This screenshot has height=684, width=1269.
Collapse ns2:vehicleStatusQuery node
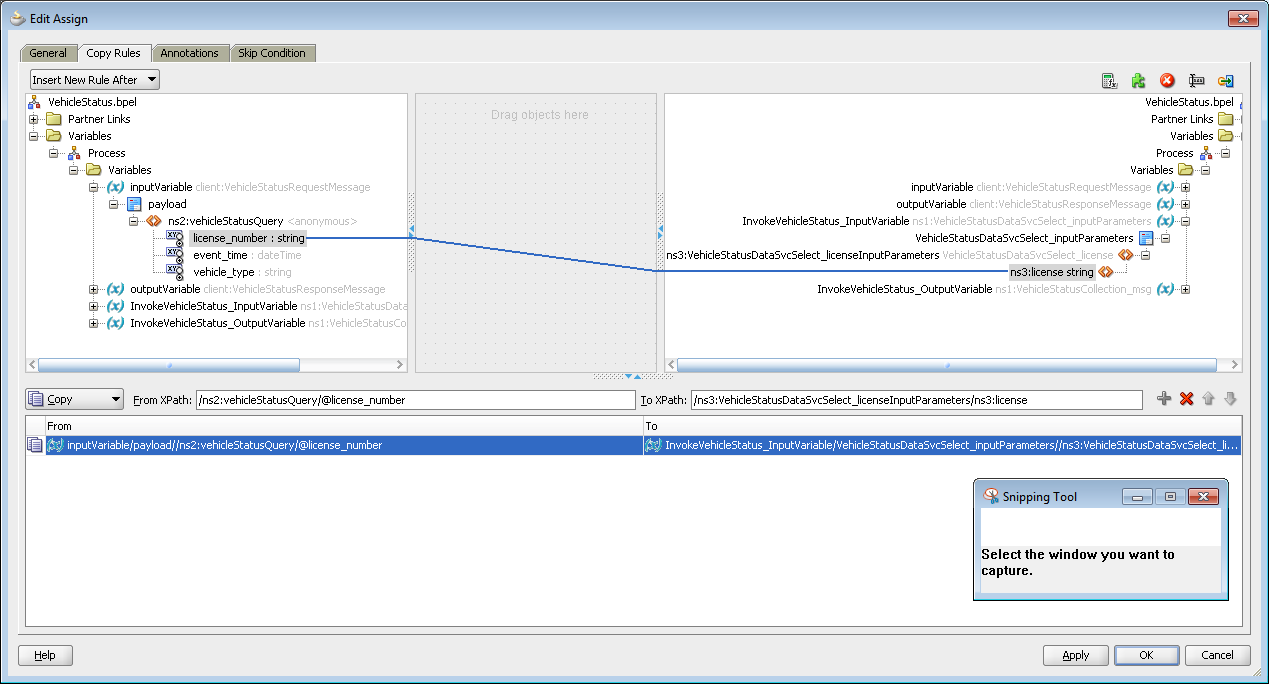[134, 221]
